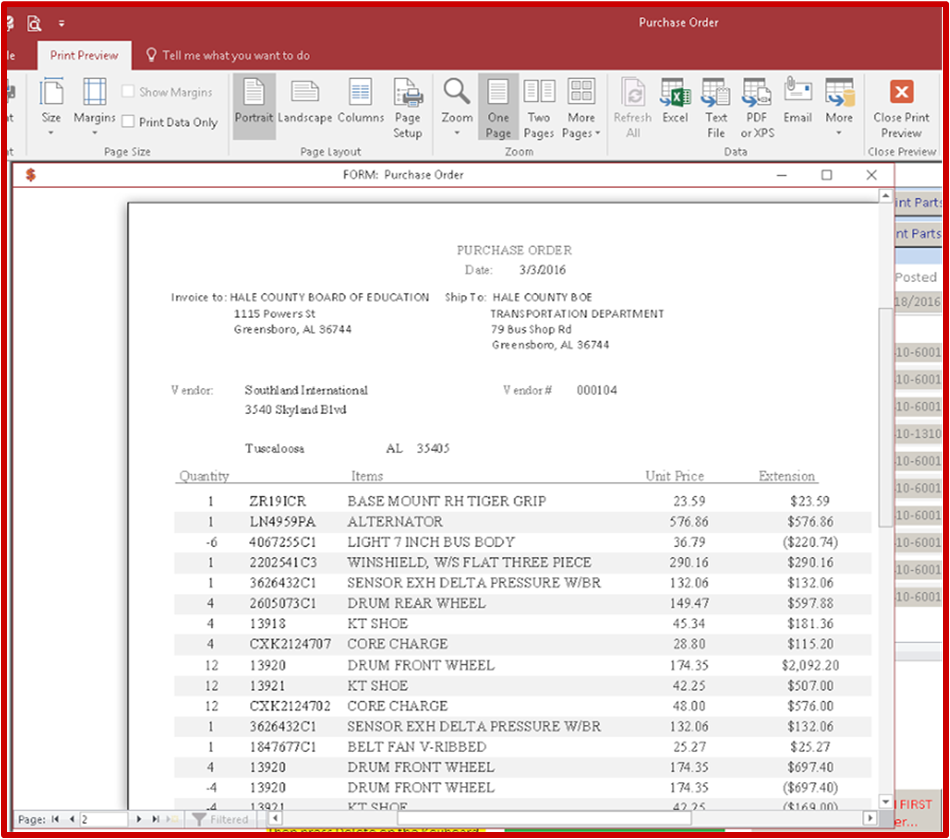Open Page Setup dialog
This screenshot has height=839, width=950.
click(408, 106)
